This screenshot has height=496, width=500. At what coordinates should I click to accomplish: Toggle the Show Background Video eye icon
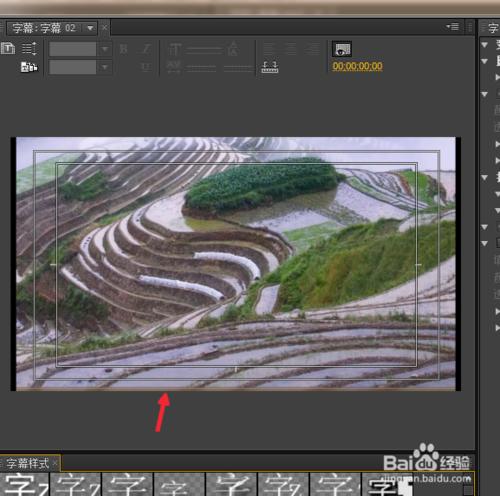(x=342, y=49)
